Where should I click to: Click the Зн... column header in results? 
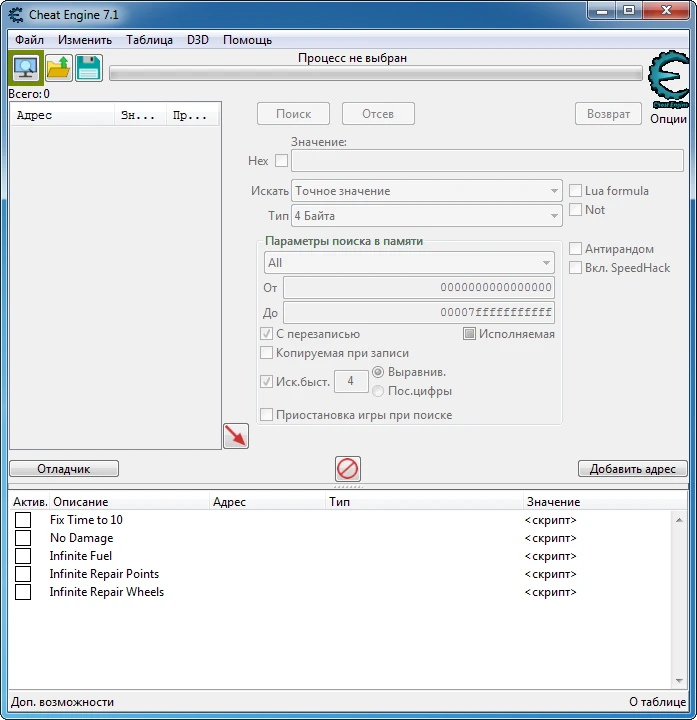[141, 115]
